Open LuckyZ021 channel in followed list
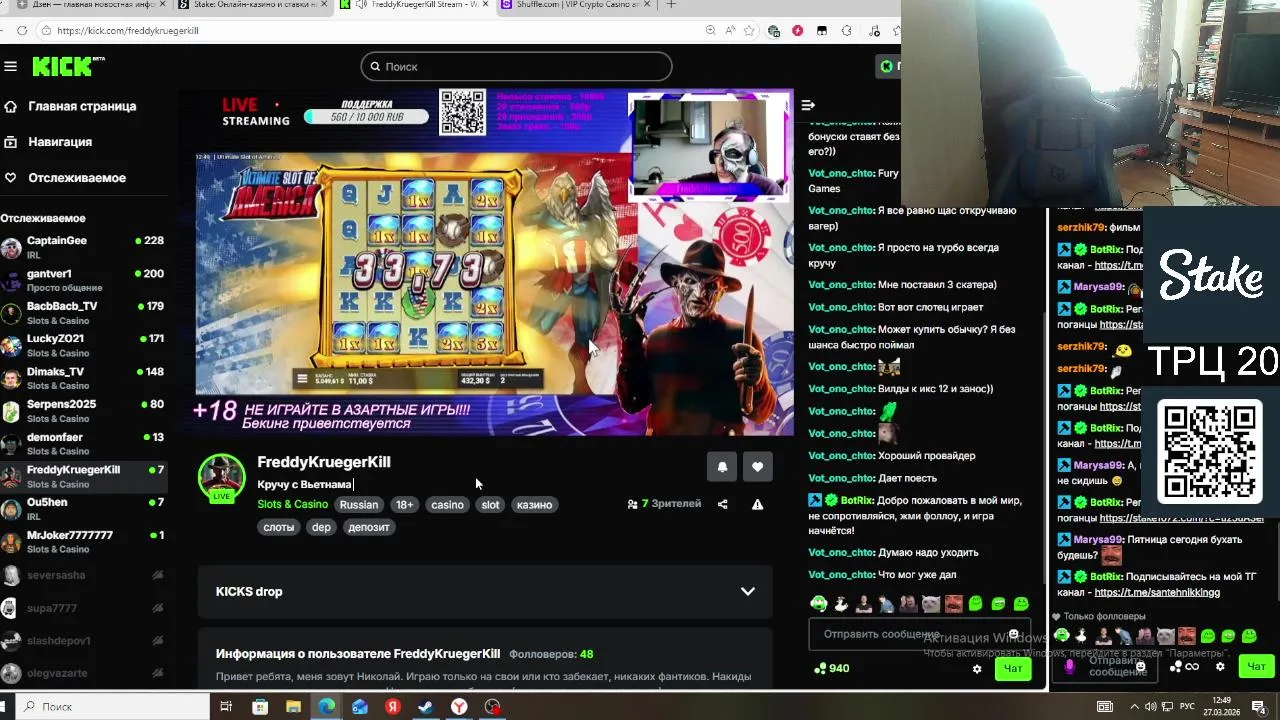 coord(84,345)
